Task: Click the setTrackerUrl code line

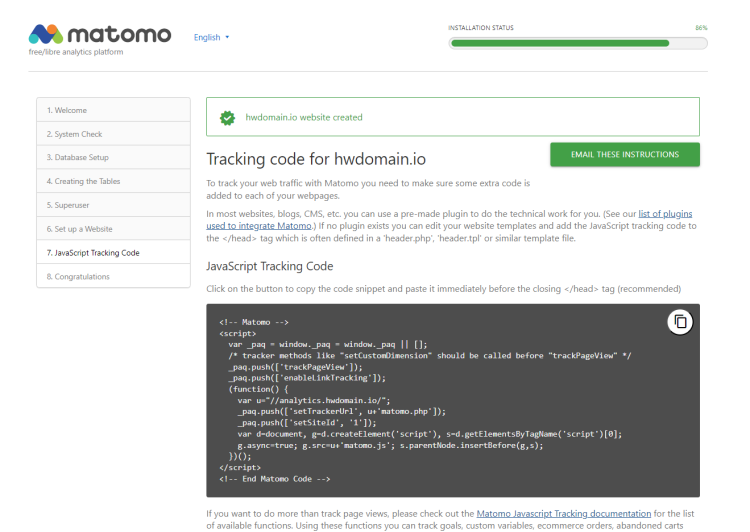Action: click(x=342, y=411)
